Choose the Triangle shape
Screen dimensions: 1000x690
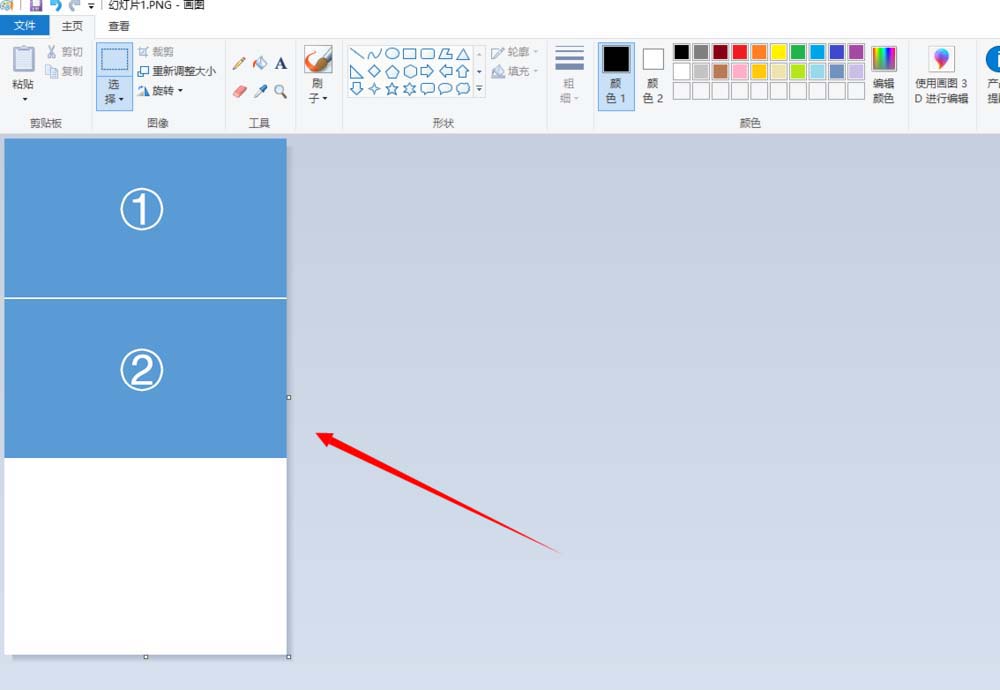click(463, 54)
